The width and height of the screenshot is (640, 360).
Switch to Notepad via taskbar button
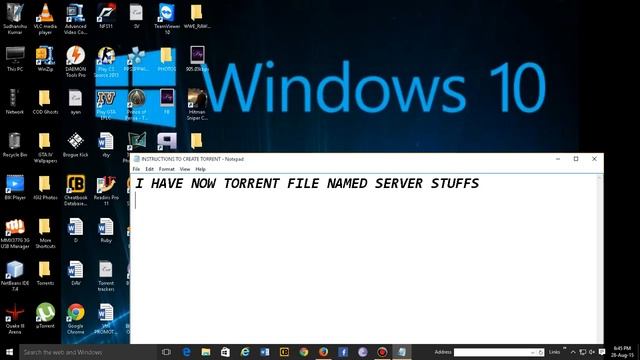pyautogui.click(x=402, y=352)
